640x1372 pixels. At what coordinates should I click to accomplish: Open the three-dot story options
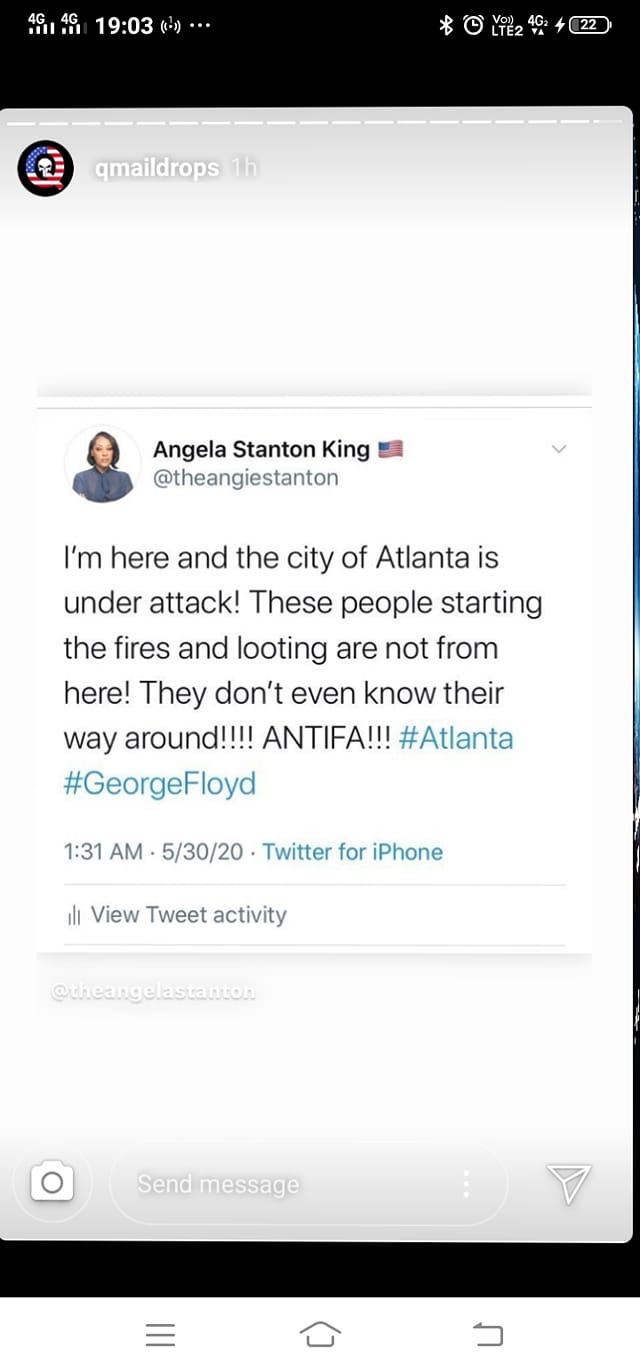pyautogui.click(x=466, y=1183)
